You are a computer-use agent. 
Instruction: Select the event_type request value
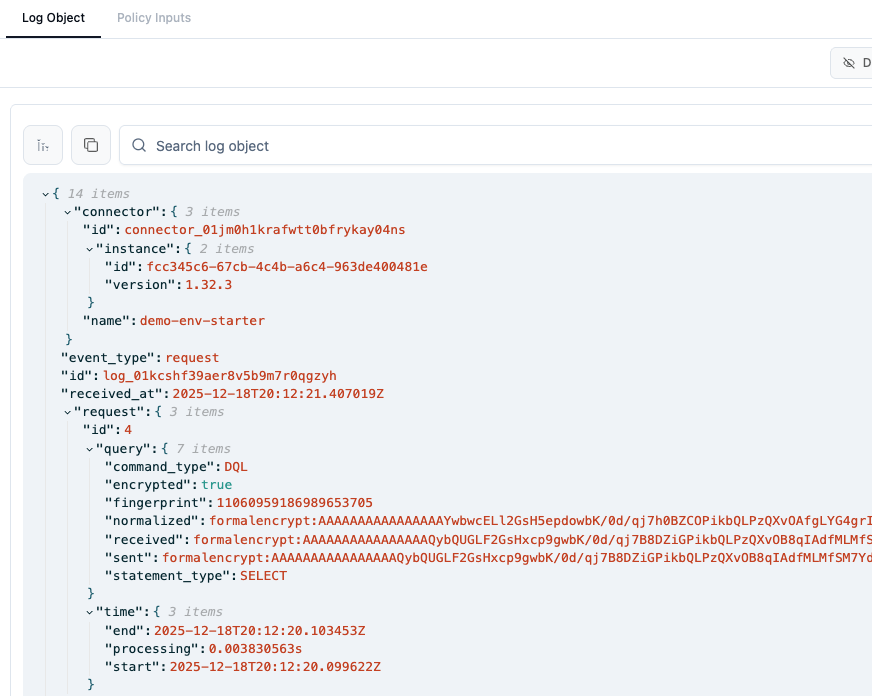[193, 357]
